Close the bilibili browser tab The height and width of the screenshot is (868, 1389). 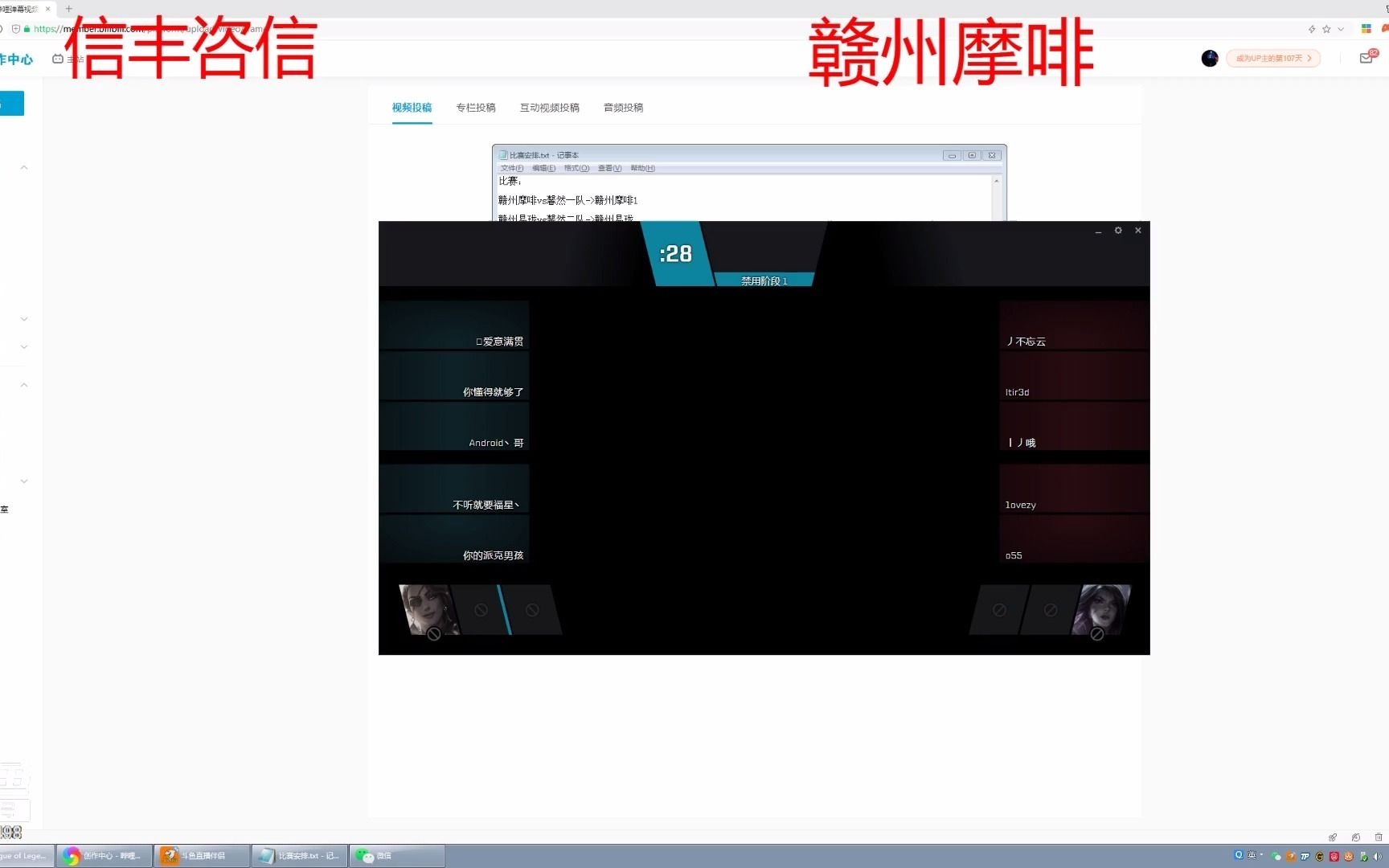click(47, 9)
